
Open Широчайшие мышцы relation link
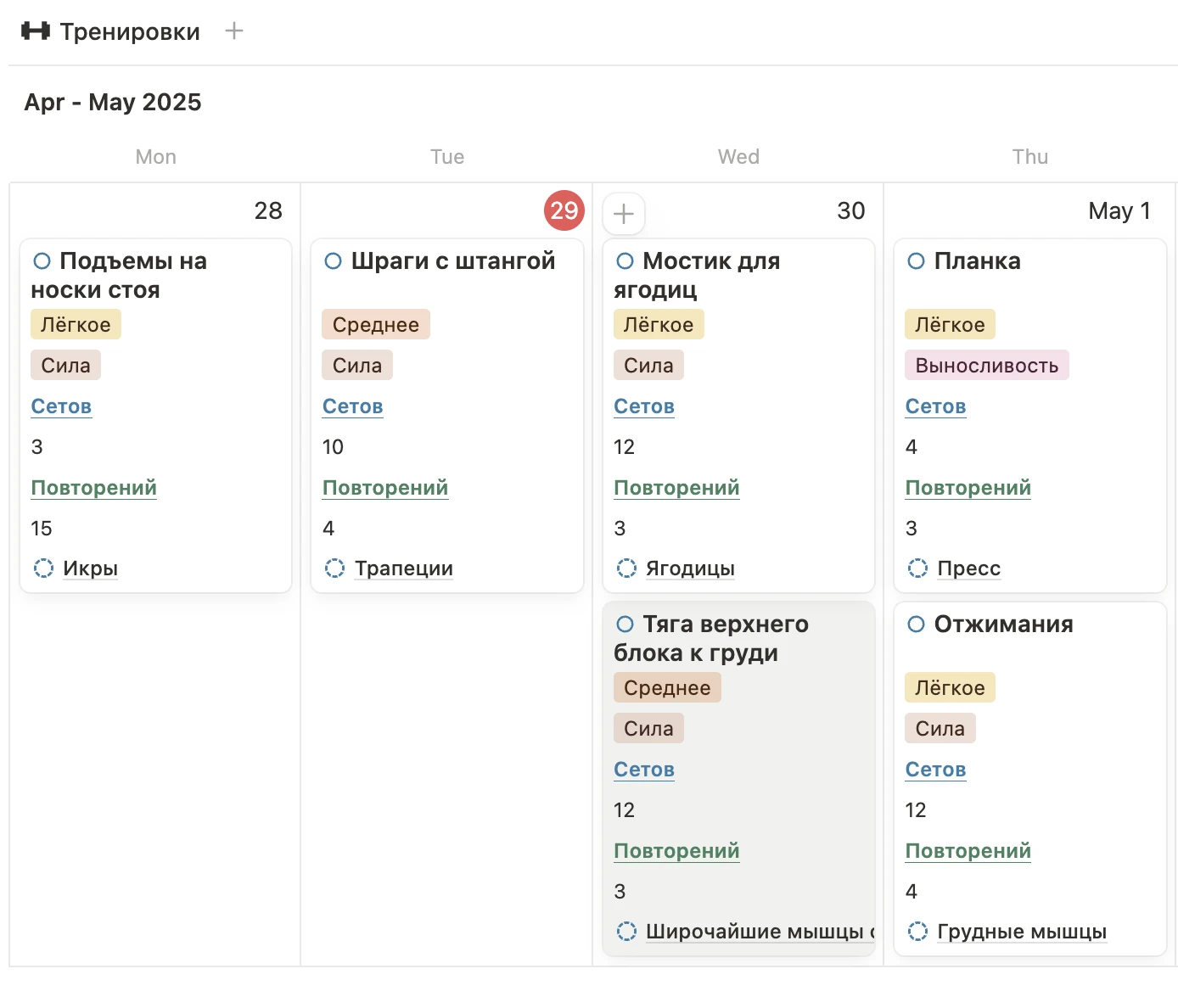click(755, 931)
